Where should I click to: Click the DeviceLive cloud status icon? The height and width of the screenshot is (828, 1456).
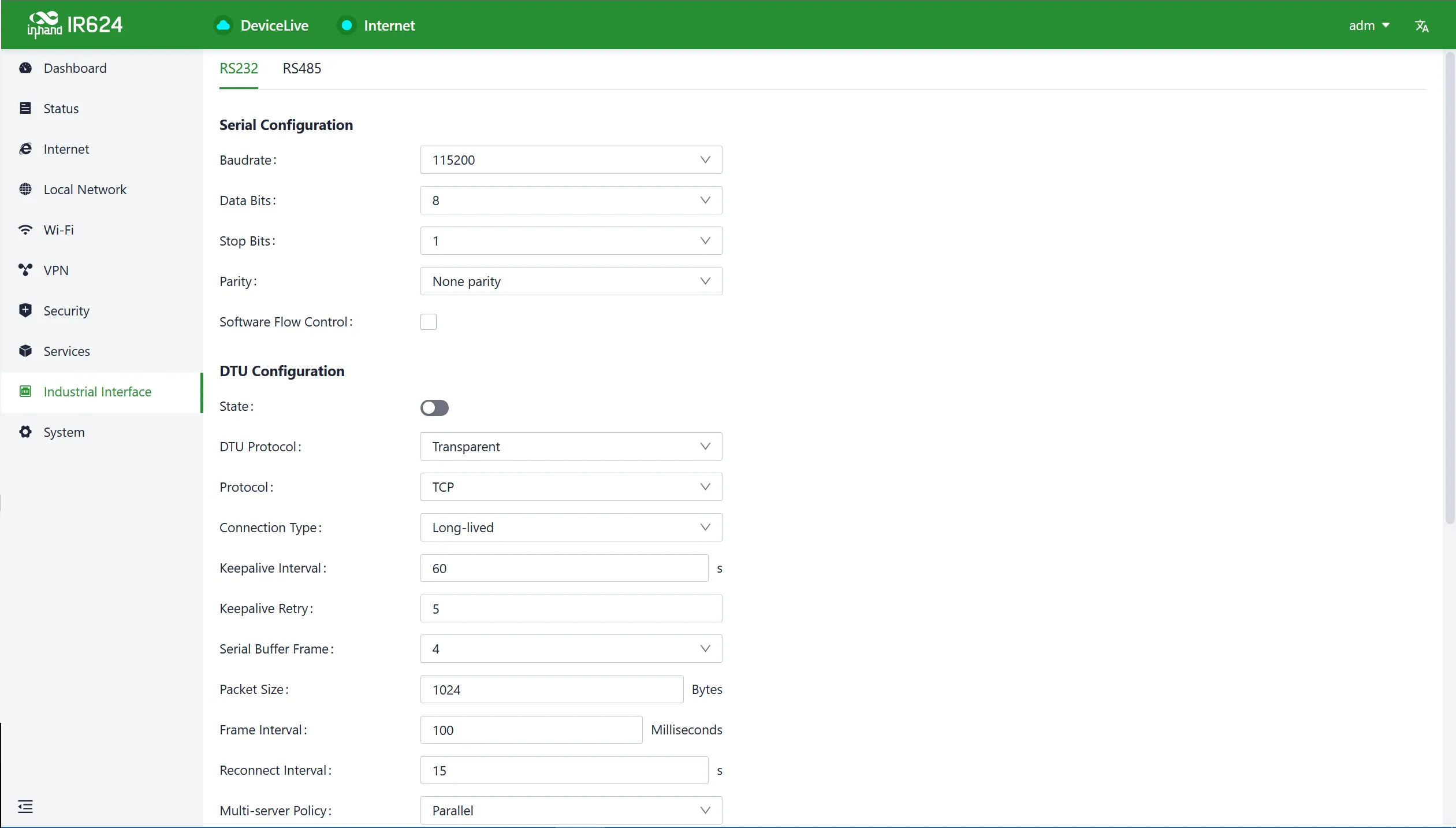223,25
